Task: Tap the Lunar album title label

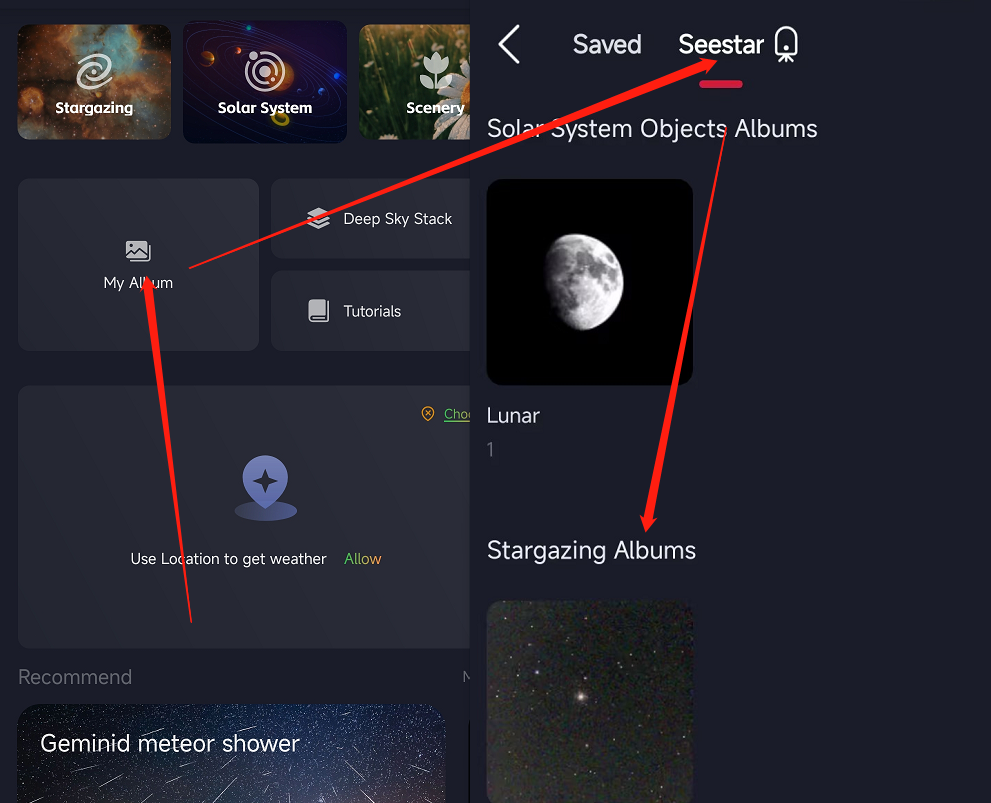Action: tap(513, 416)
